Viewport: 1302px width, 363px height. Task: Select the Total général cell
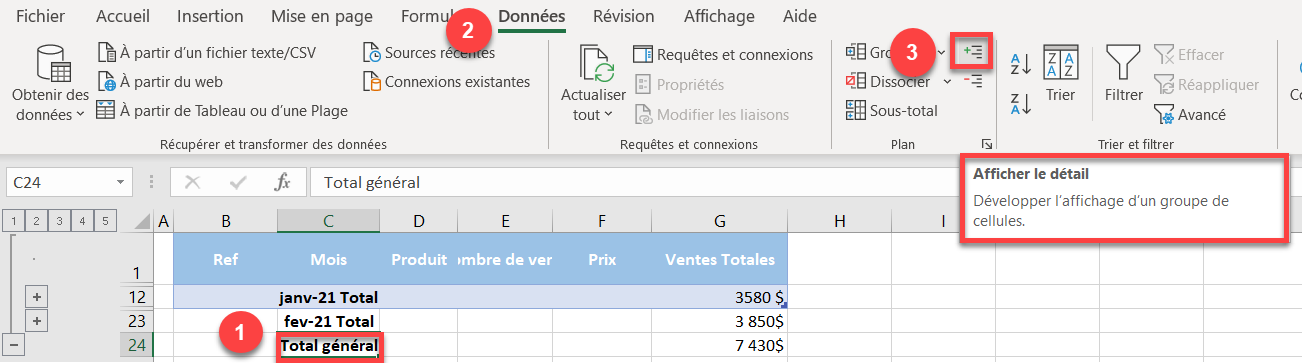pos(328,346)
